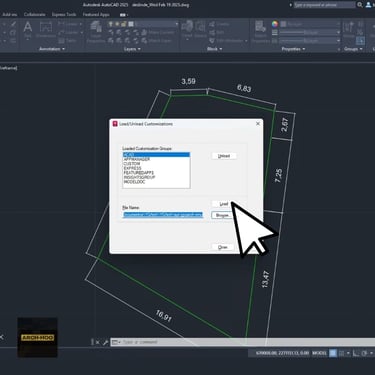
Task: Expand the Annotation panel title
Action: tap(52, 49)
